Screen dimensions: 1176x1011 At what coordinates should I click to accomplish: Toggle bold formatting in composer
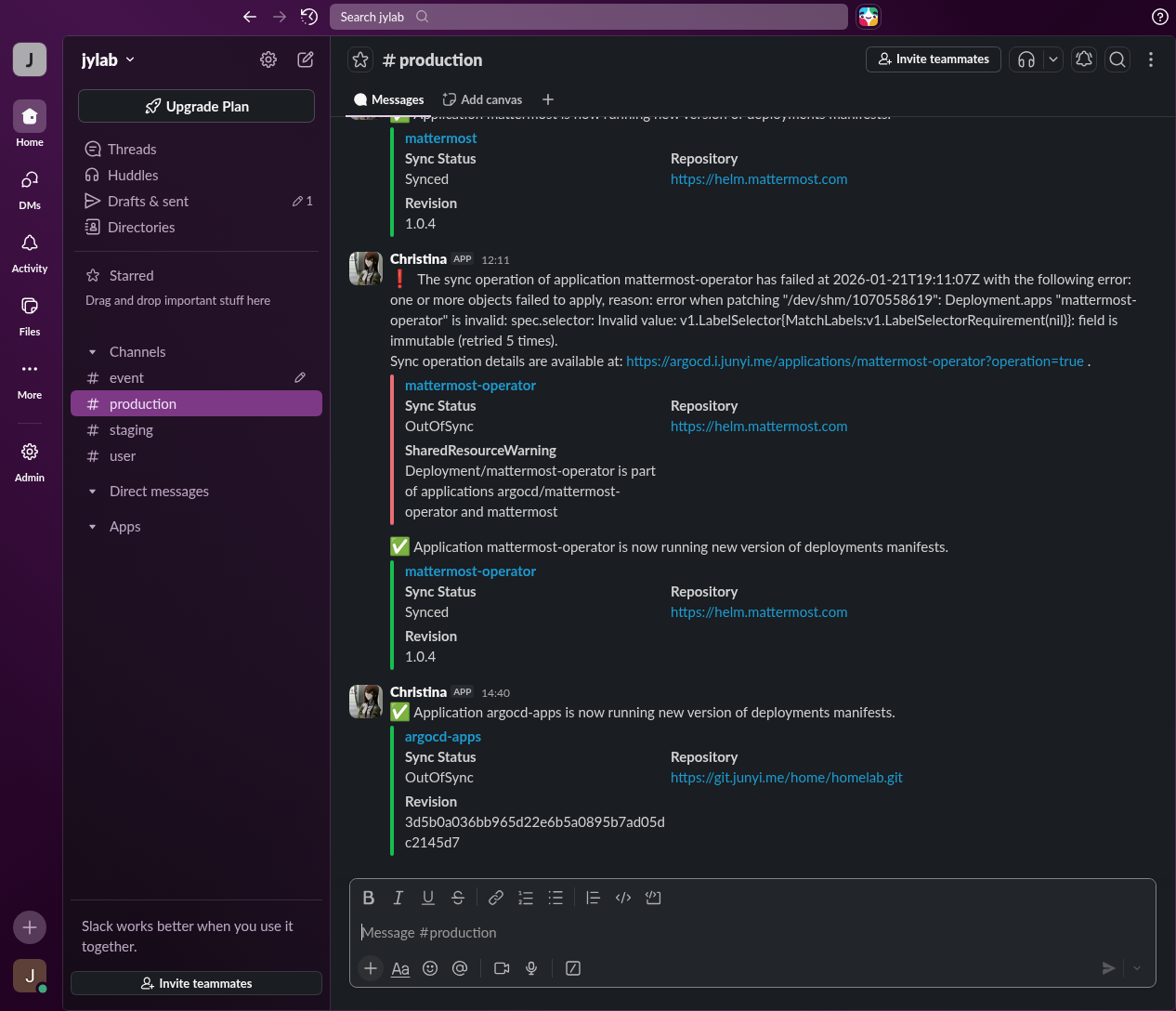pyautogui.click(x=369, y=898)
